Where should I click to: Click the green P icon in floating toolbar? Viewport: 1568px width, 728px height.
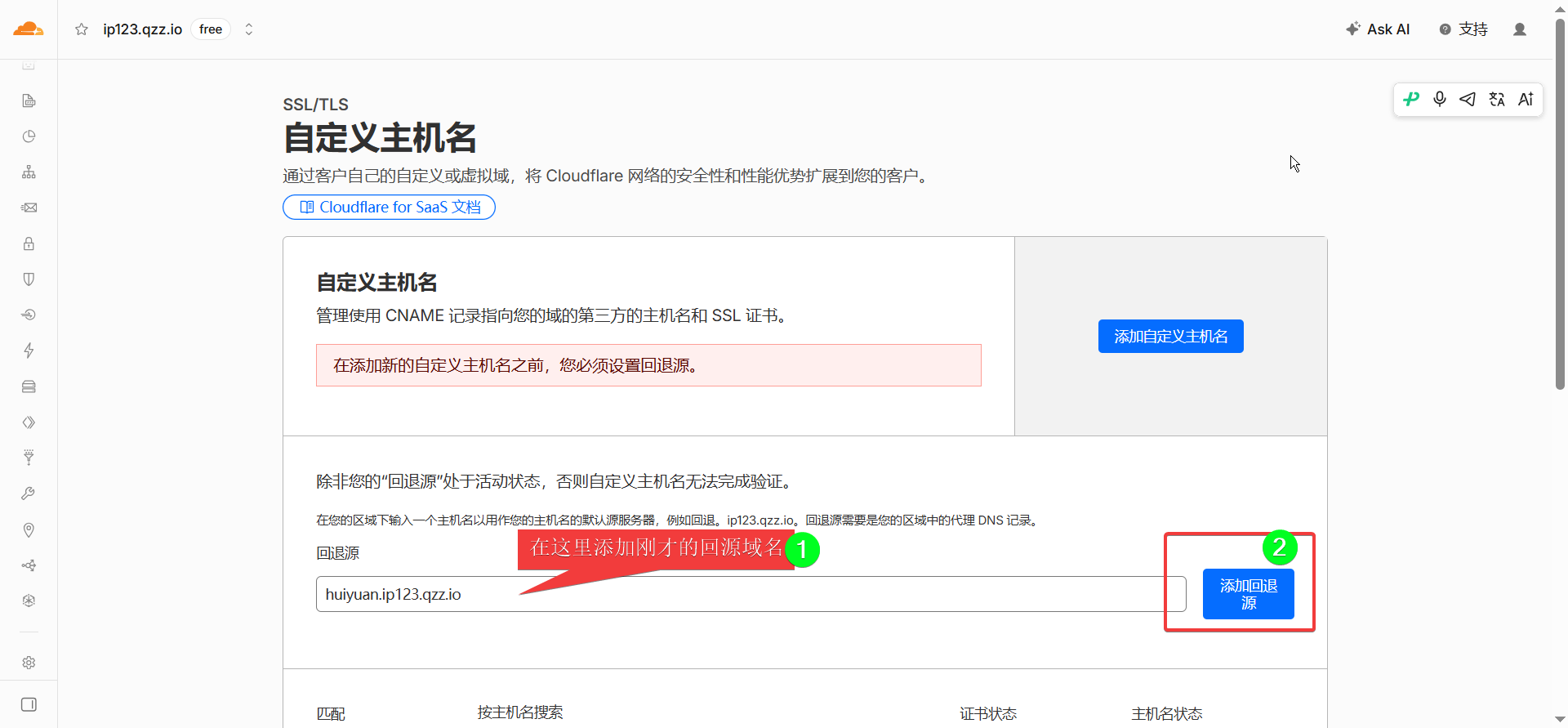1411,100
